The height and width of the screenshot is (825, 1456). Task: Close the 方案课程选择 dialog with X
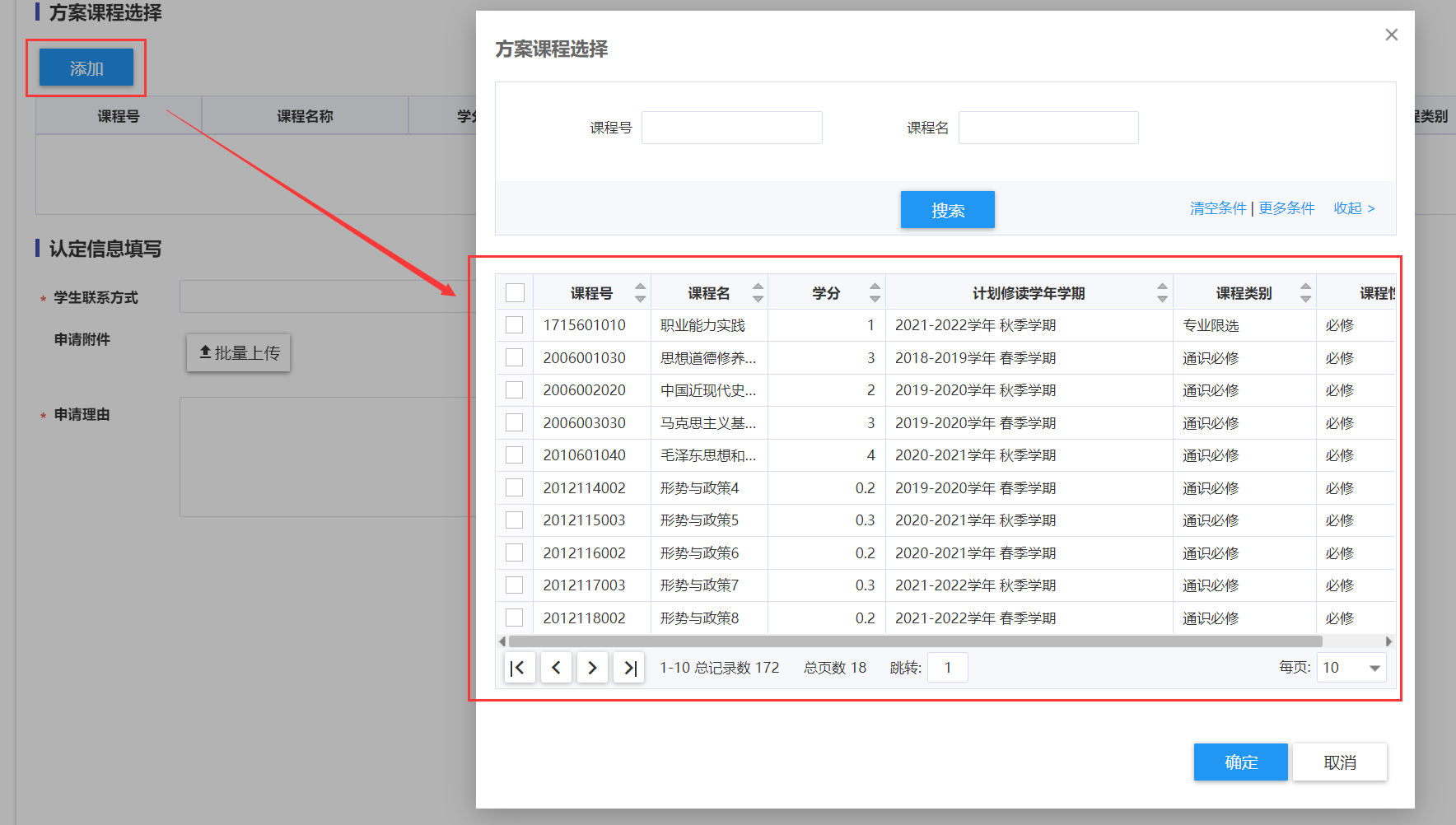click(1392, 35)
